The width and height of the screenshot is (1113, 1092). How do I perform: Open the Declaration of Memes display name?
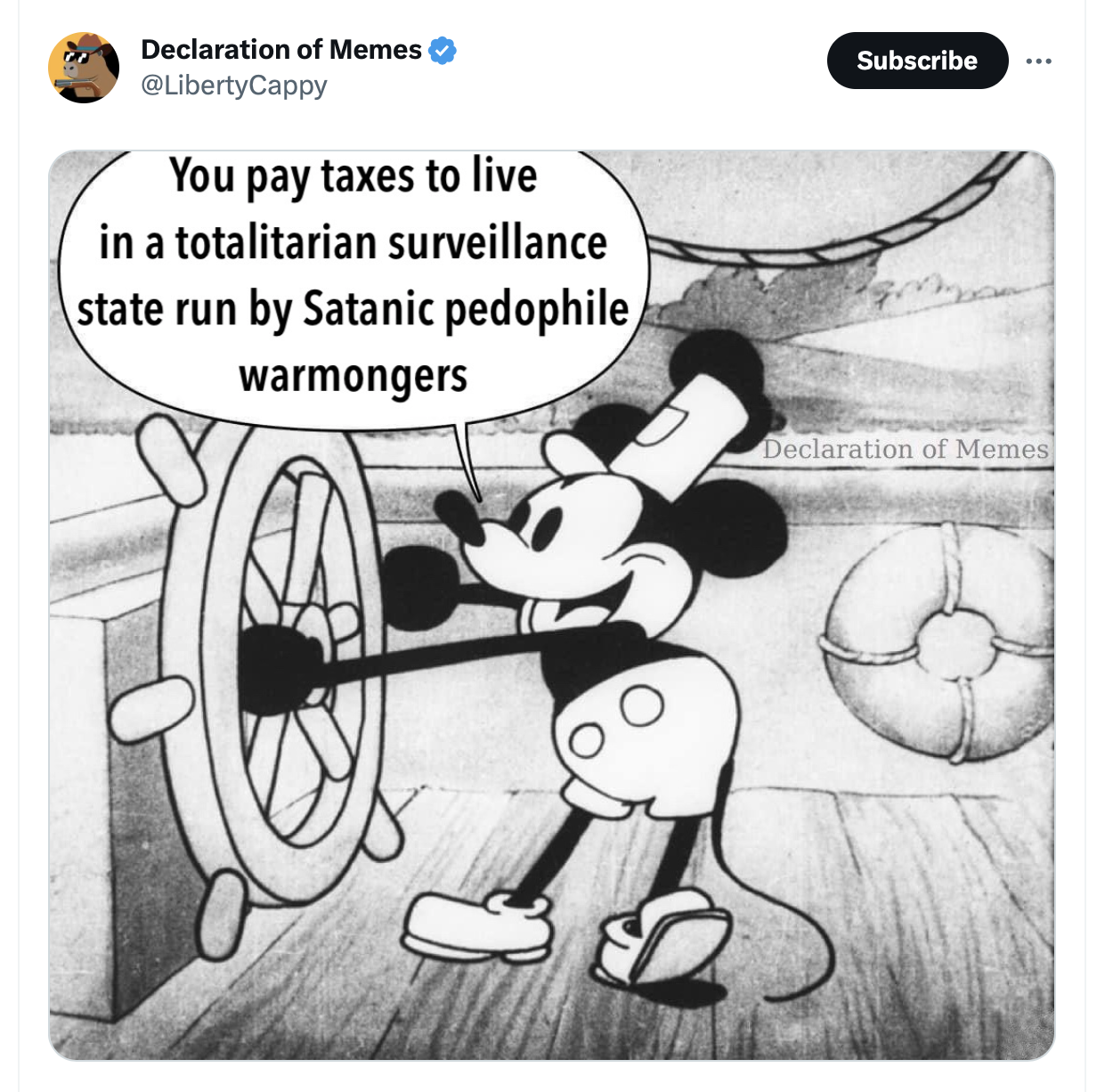pos(281,50)
